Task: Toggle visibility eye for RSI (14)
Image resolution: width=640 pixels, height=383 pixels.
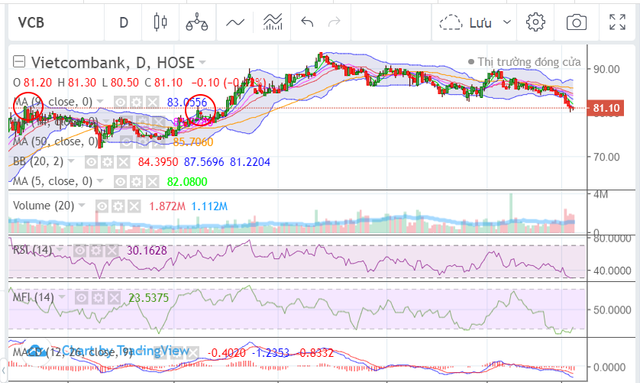Action: pyautogui.click(x=80, y=250)
